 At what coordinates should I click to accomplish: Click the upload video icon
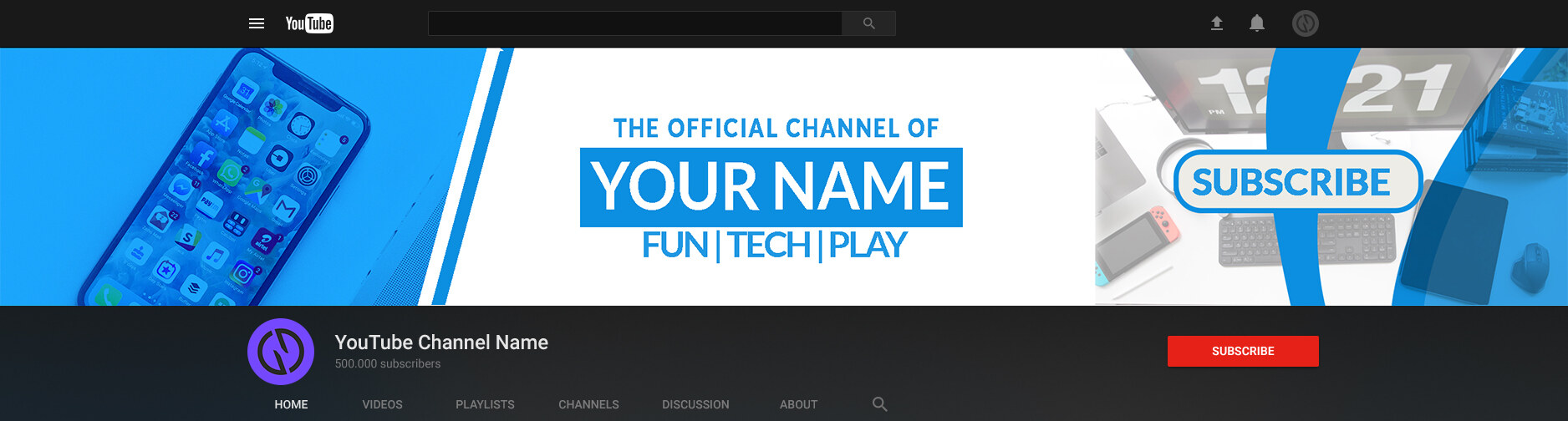[x=1217, y=23]
